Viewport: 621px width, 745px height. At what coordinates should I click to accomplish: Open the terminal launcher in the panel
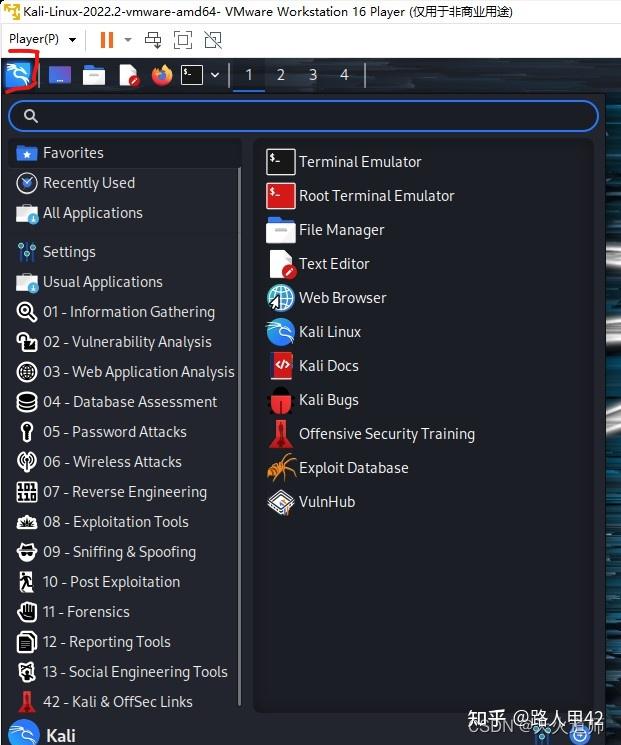[x=192, y=75]
